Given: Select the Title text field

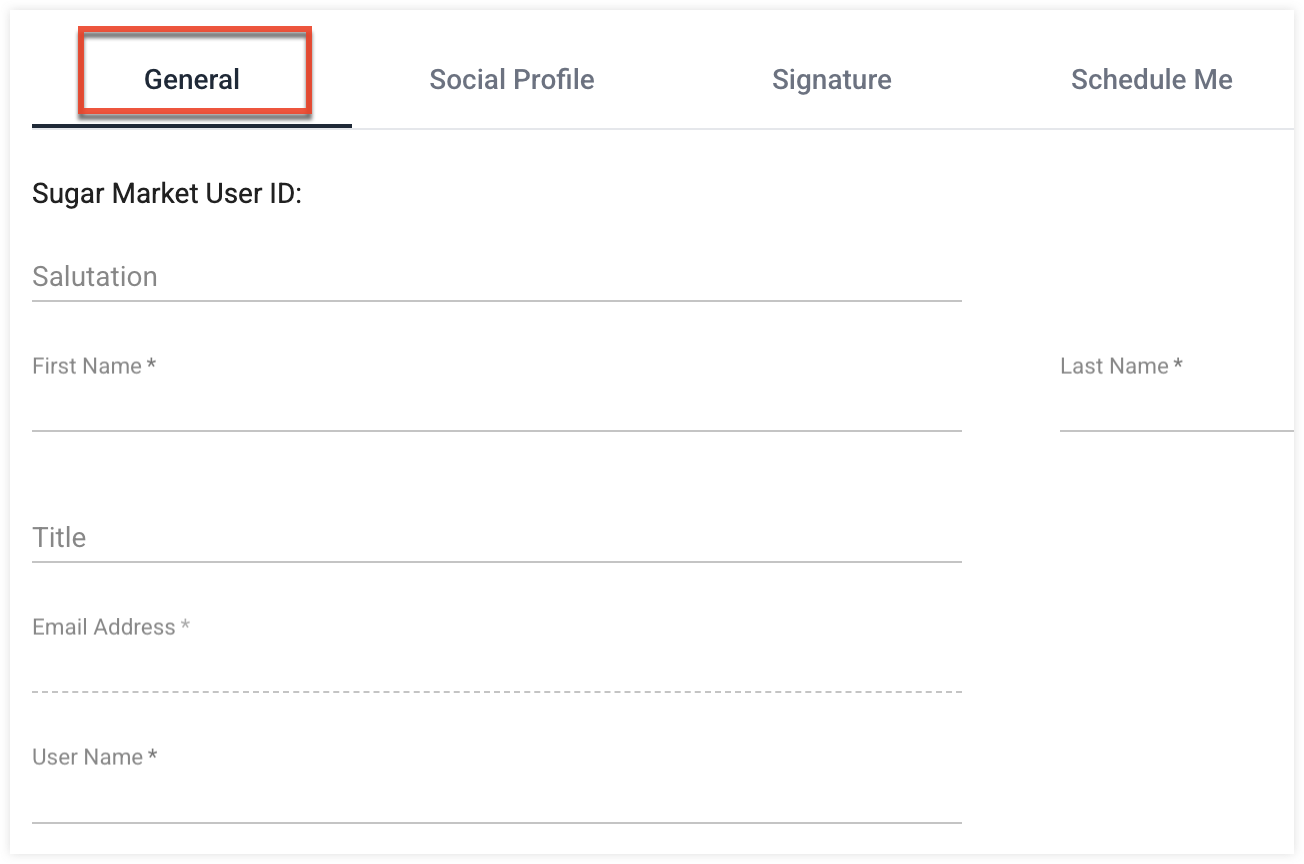Looking at the screenshot, I should [497, 538].
